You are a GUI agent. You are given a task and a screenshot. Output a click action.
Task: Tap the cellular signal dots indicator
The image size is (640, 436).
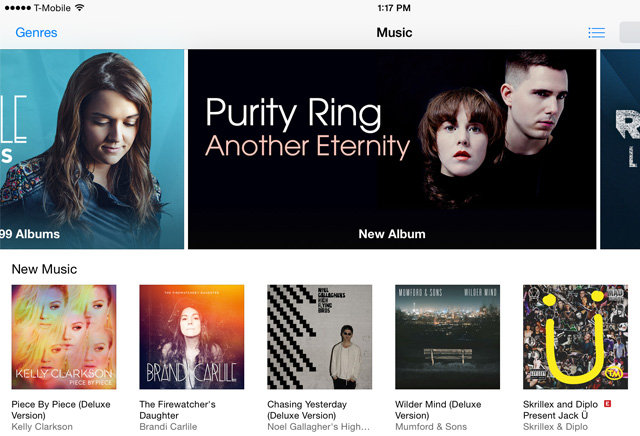click(x=18, y=8)
